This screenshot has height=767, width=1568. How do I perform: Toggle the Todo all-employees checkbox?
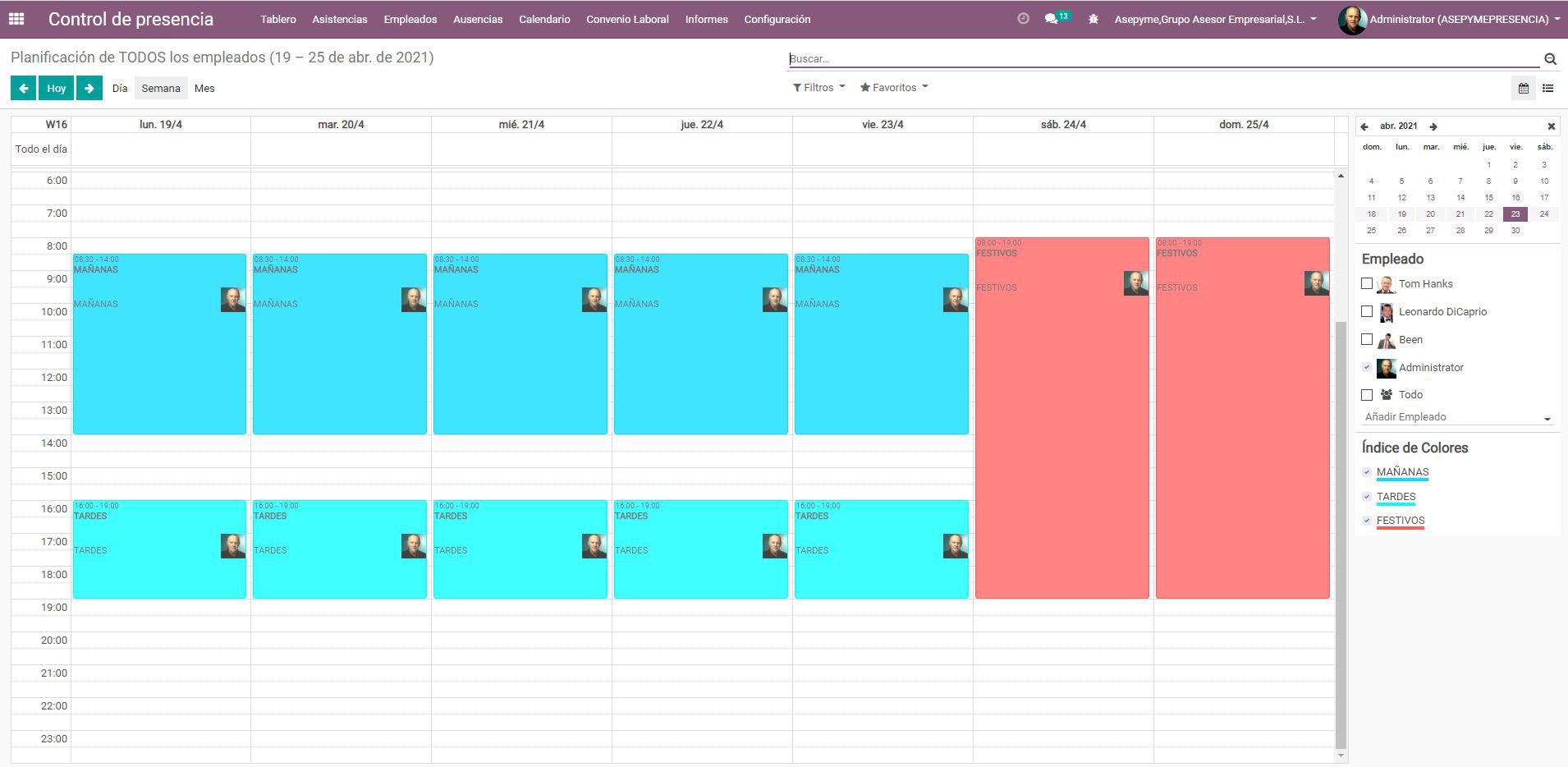click(x=1367, y=394)
